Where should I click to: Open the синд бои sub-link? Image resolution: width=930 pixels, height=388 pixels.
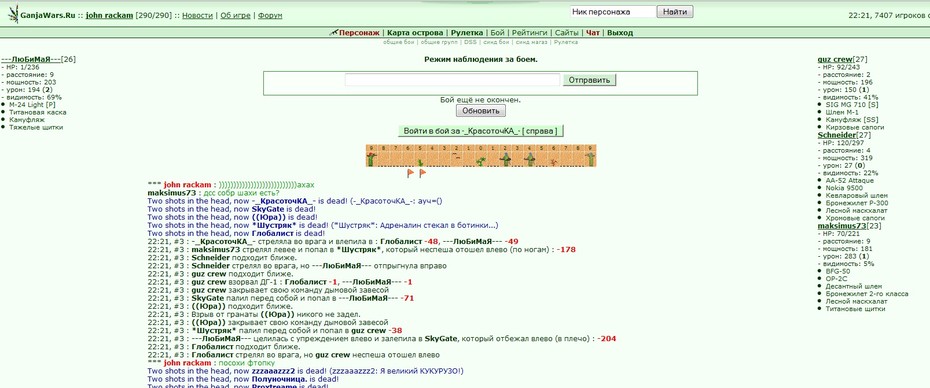coord(496,42)
